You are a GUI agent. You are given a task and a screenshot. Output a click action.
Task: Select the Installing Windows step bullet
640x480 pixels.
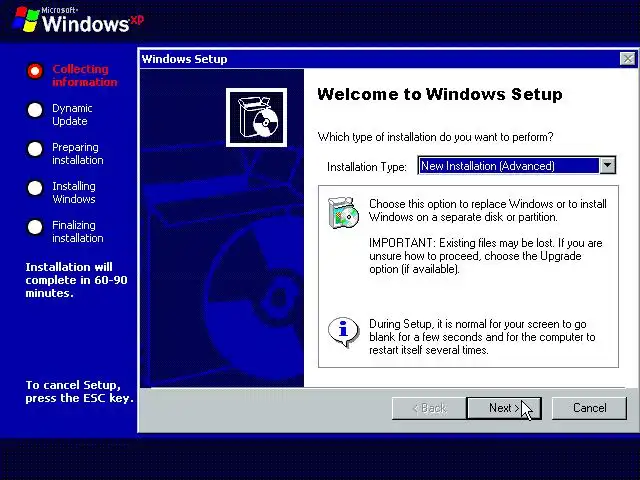[x=35, y=188]
